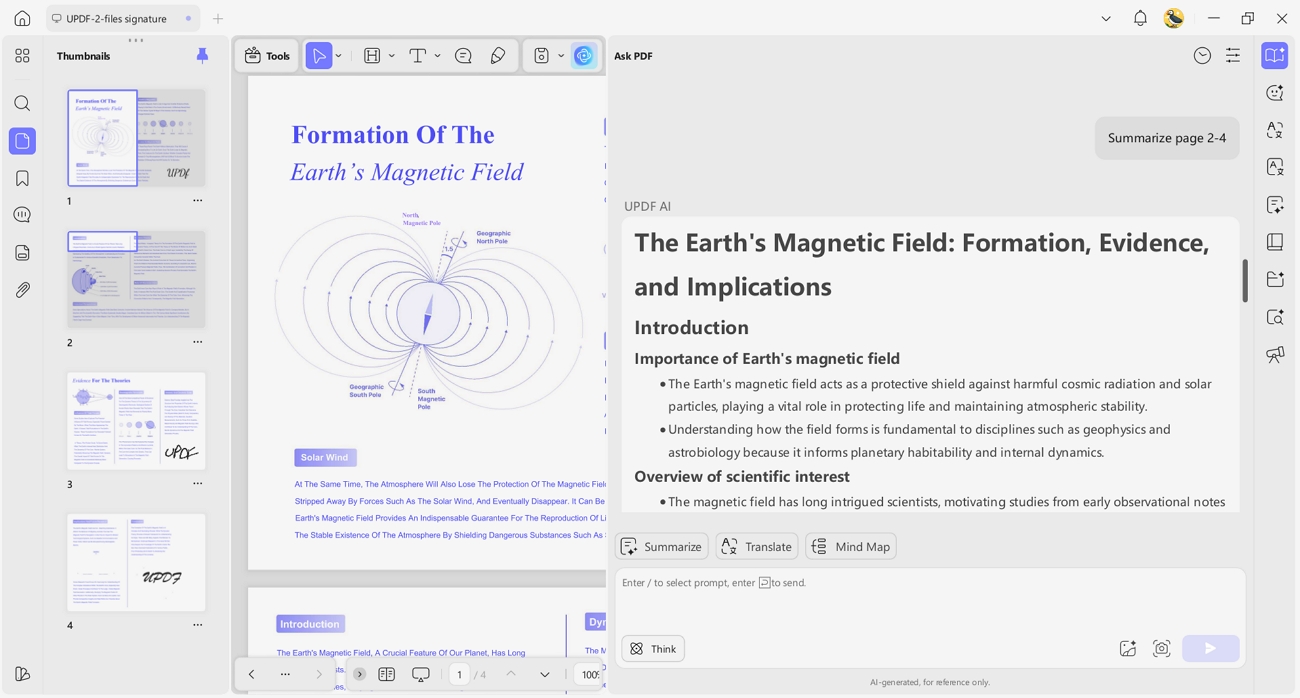Open the Thumbnails panel icon

click(22, 141)
